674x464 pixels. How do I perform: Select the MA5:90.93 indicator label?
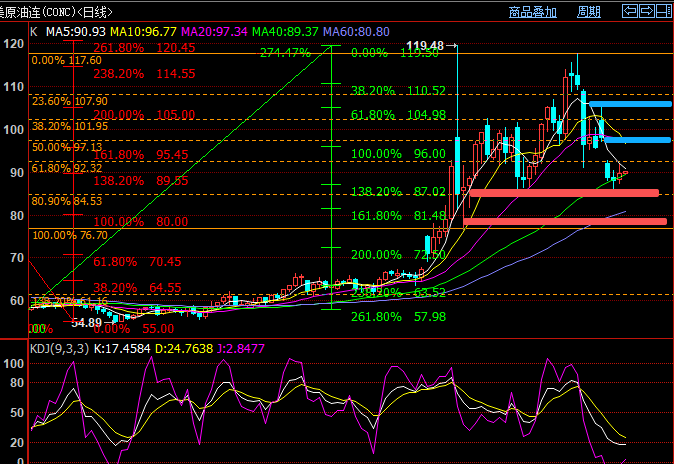(x=74, y=31)
